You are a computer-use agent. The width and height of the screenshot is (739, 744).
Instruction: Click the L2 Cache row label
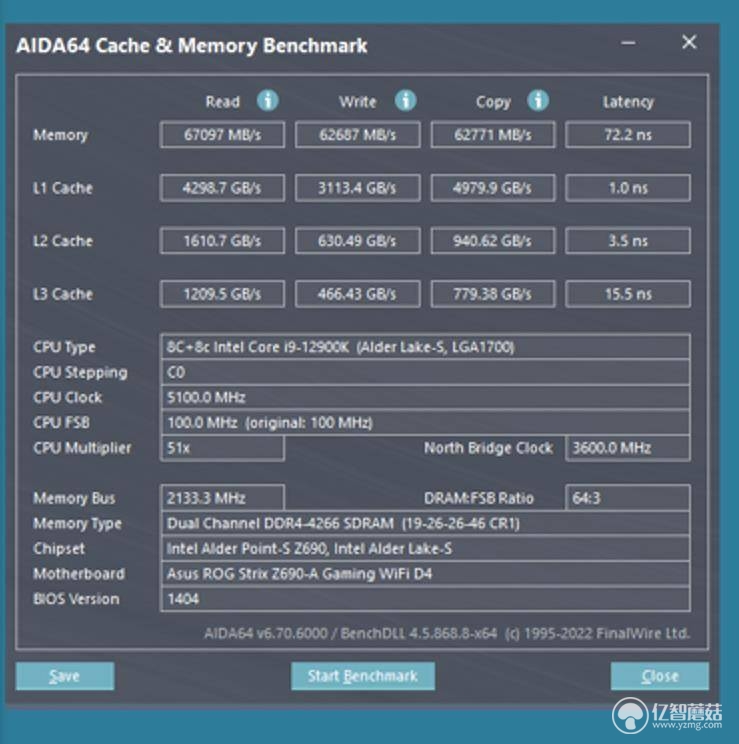tap(63, 241)
